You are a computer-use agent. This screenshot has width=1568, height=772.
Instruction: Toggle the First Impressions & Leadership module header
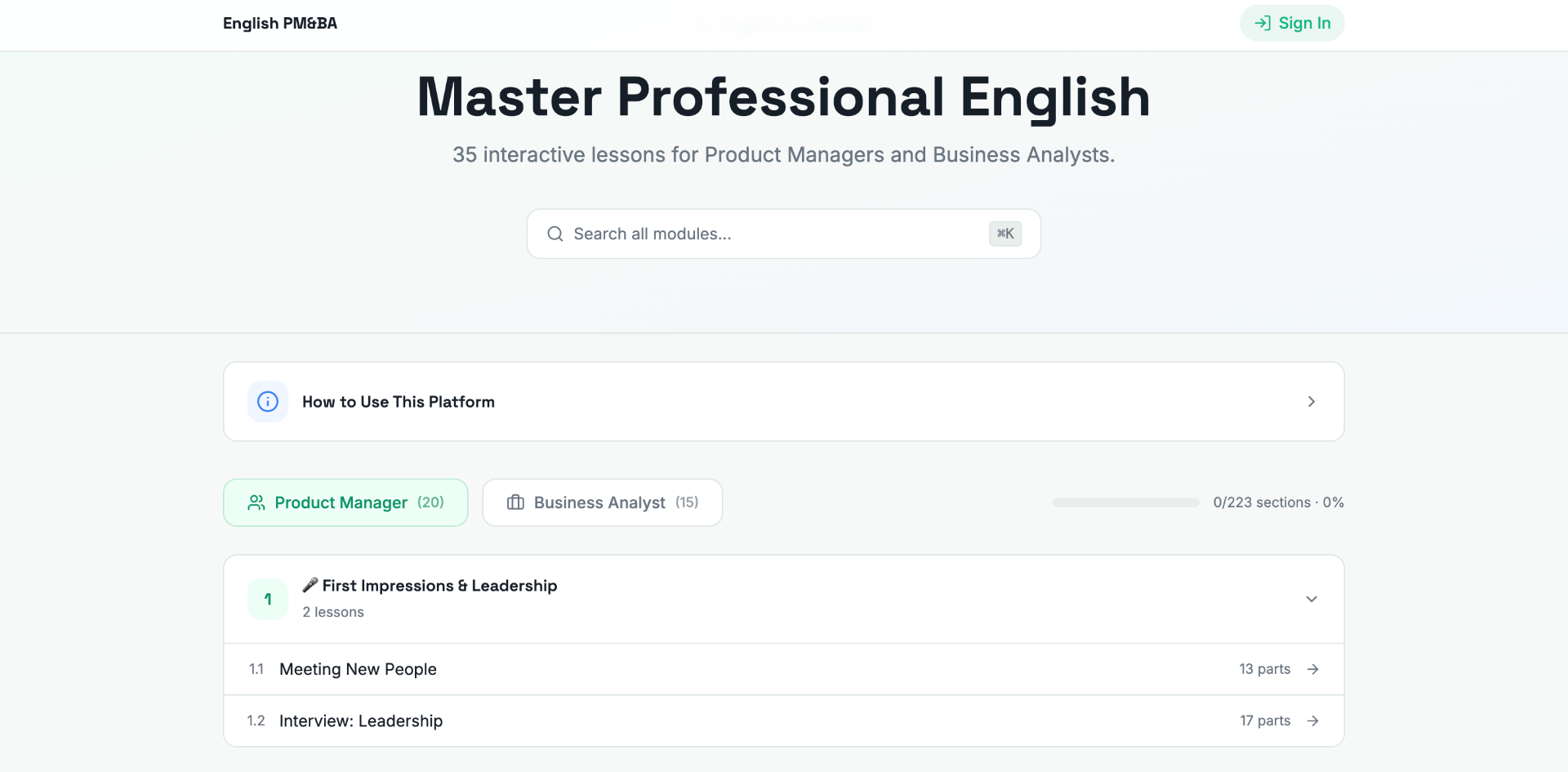tap(784, 599)
